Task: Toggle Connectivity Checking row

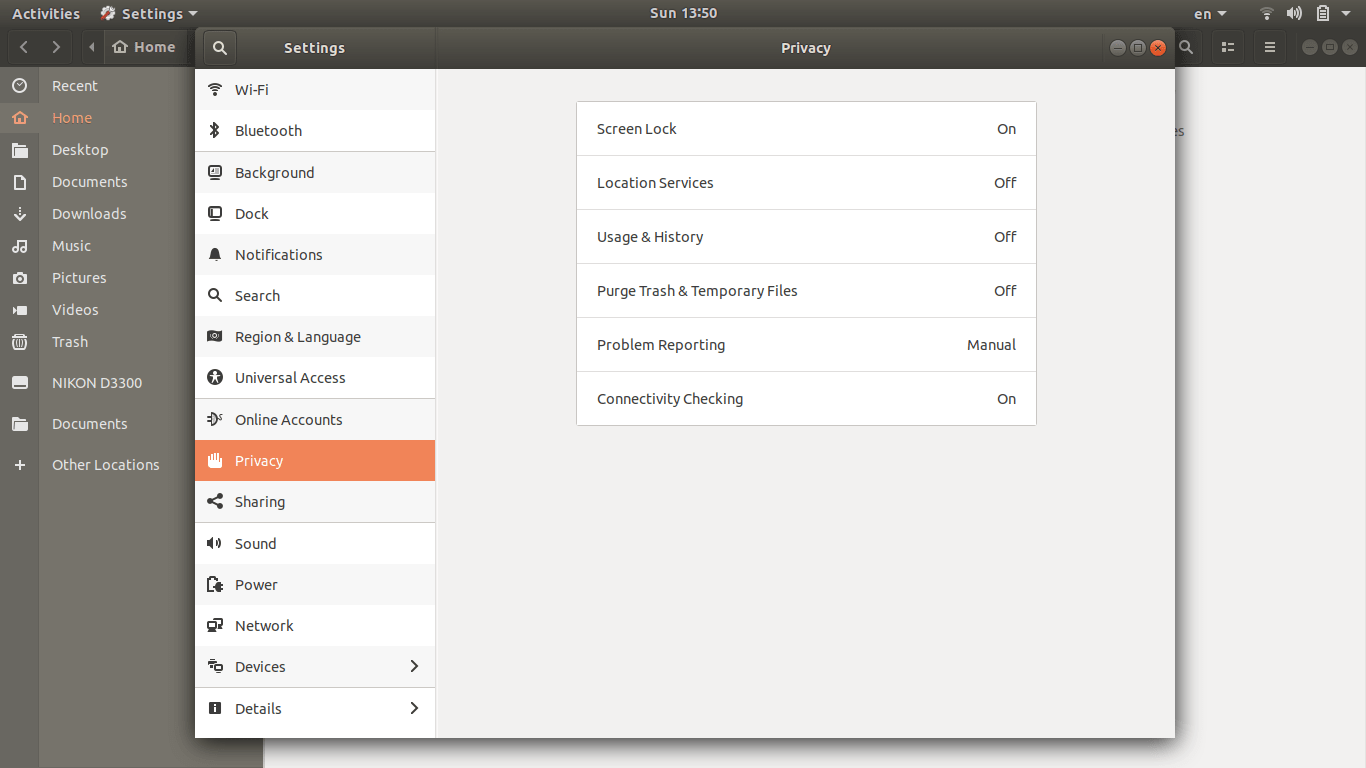Action: pyautogui.click(x=806, y=399)
